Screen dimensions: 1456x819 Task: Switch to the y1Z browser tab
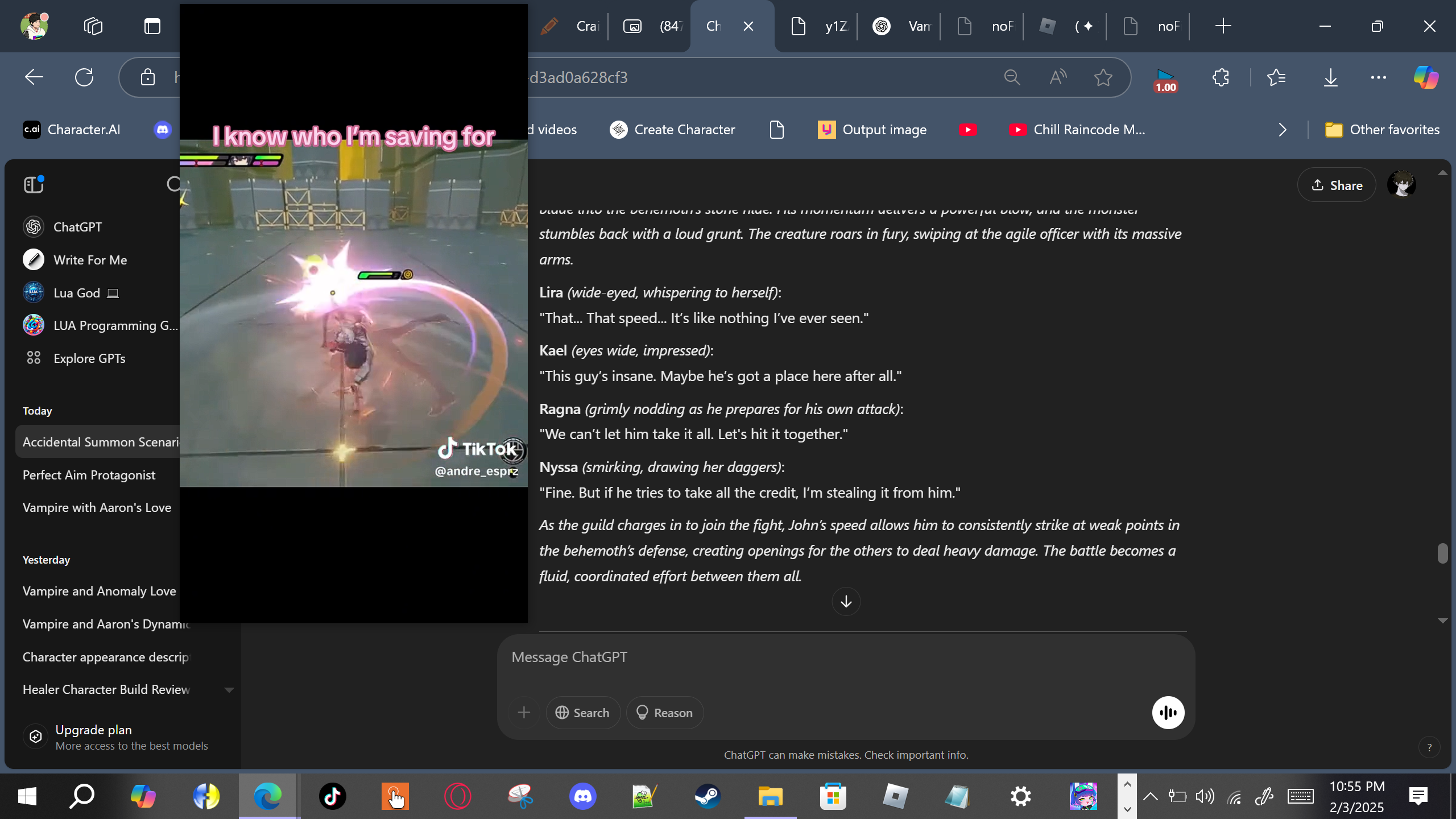pyautogui.click(x=819, y=26)
